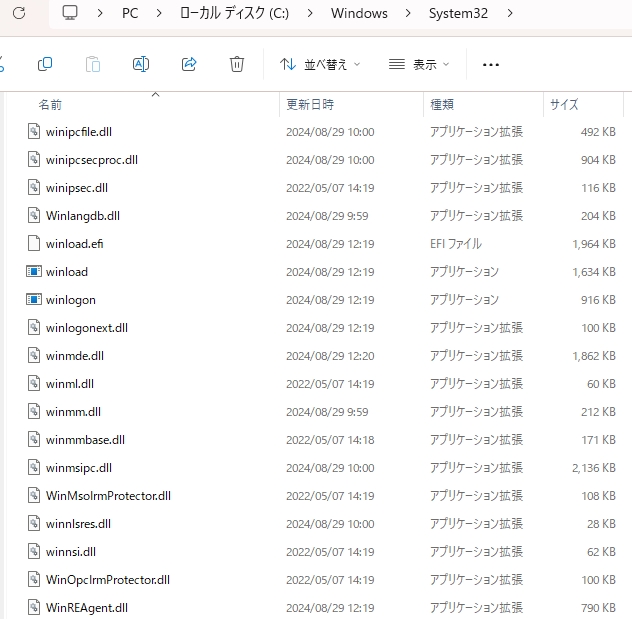This screenshot has width=632, height=619.
Task: Sort by the 名前 column header
Action: [x=50, y=105]
